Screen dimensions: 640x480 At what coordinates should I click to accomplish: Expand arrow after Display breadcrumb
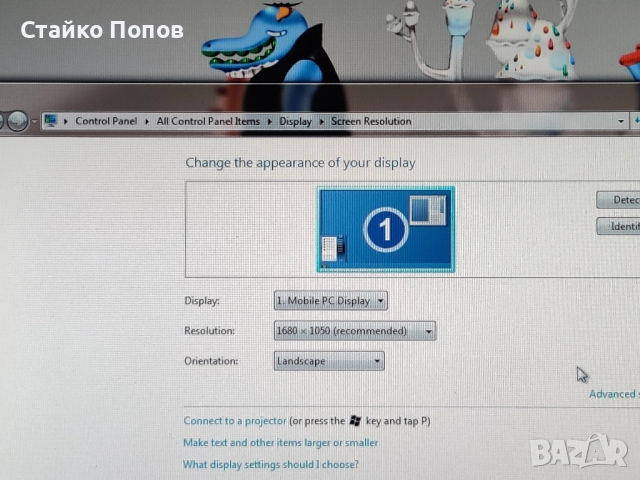click(x=322, y=122)
